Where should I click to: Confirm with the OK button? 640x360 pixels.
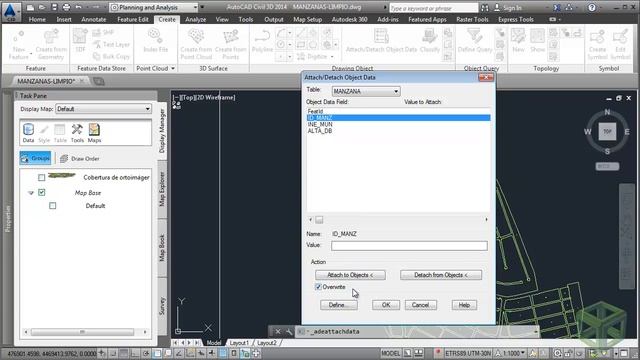(386, 305)
